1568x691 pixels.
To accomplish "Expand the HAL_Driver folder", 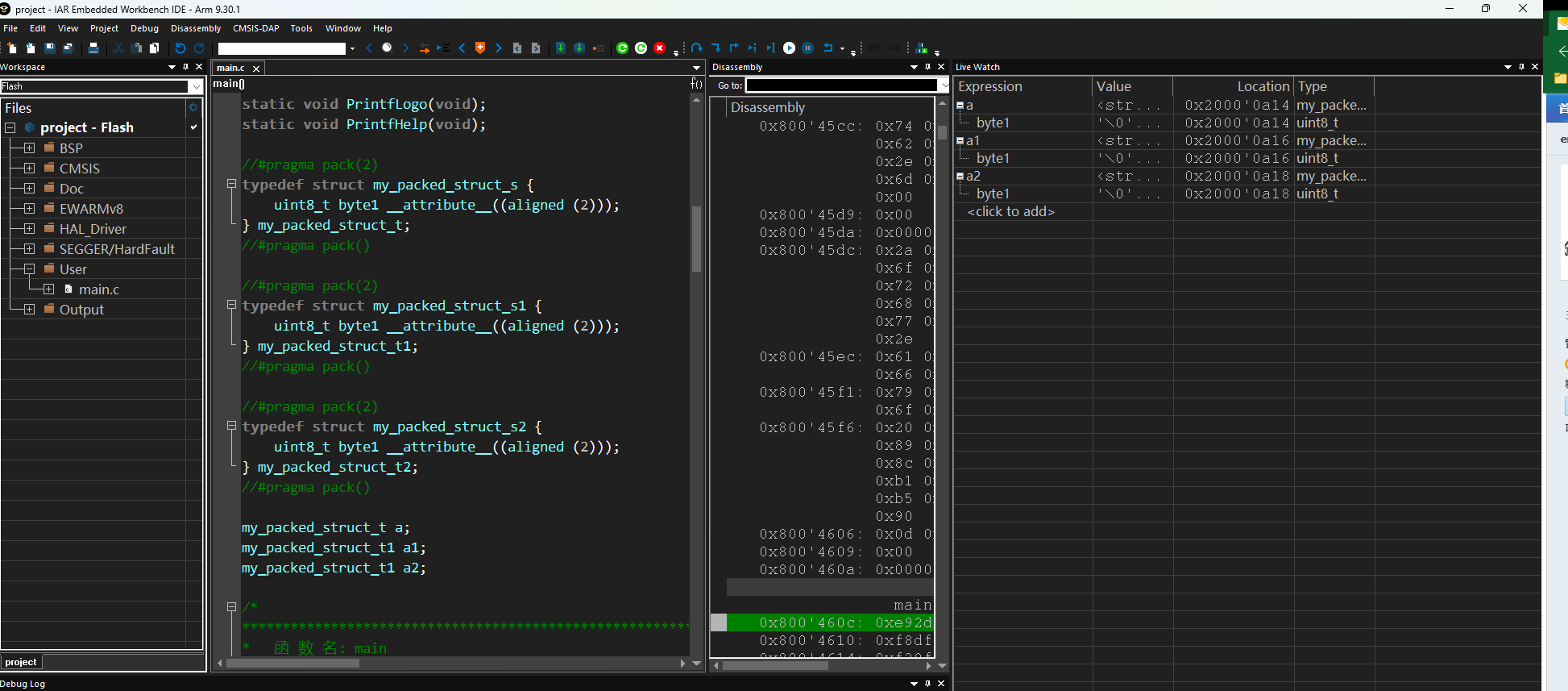I will pyautogui.click(x=30, y=228).
